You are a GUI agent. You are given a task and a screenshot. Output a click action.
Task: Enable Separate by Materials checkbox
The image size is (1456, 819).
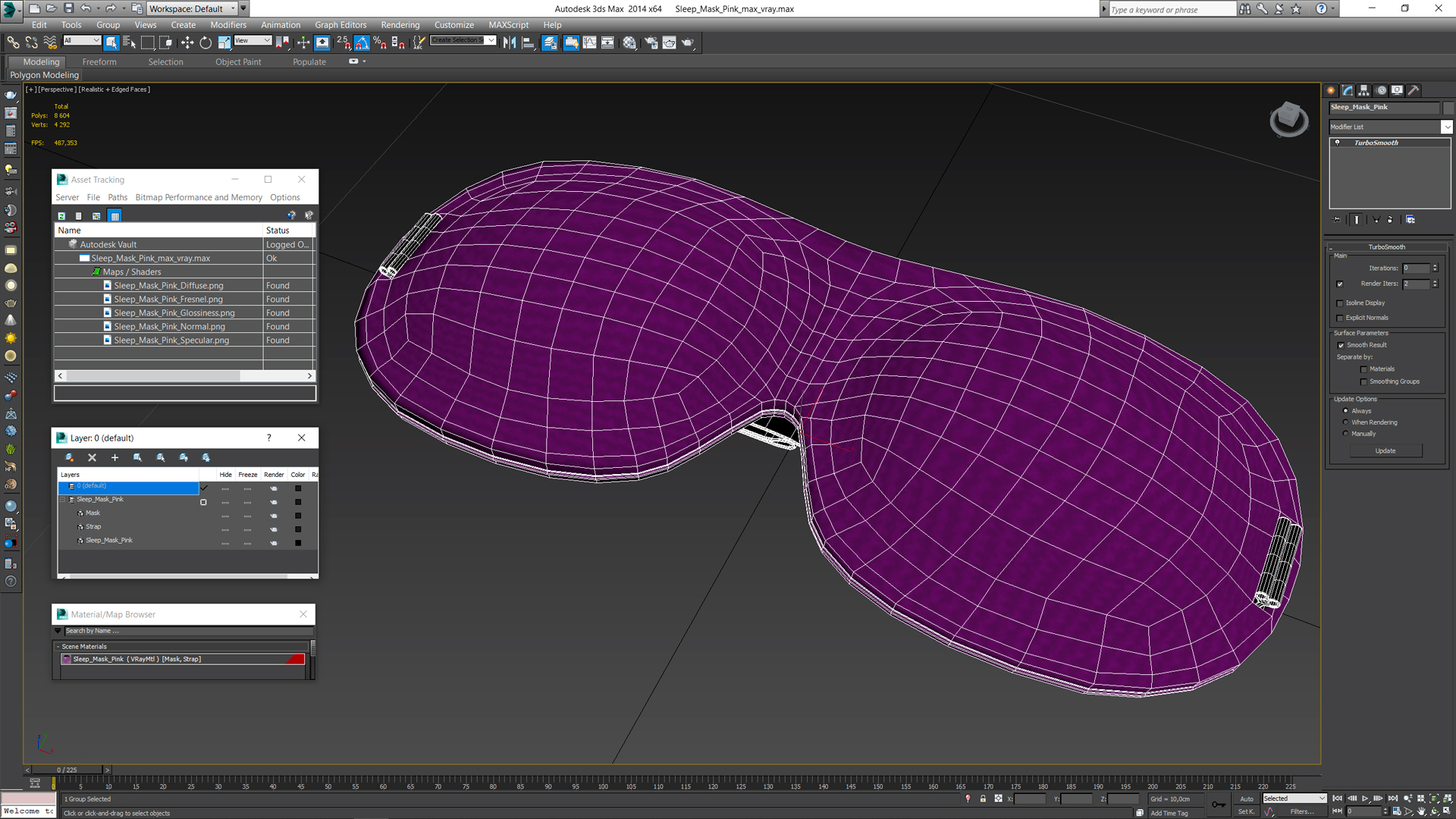(1363, 369)
